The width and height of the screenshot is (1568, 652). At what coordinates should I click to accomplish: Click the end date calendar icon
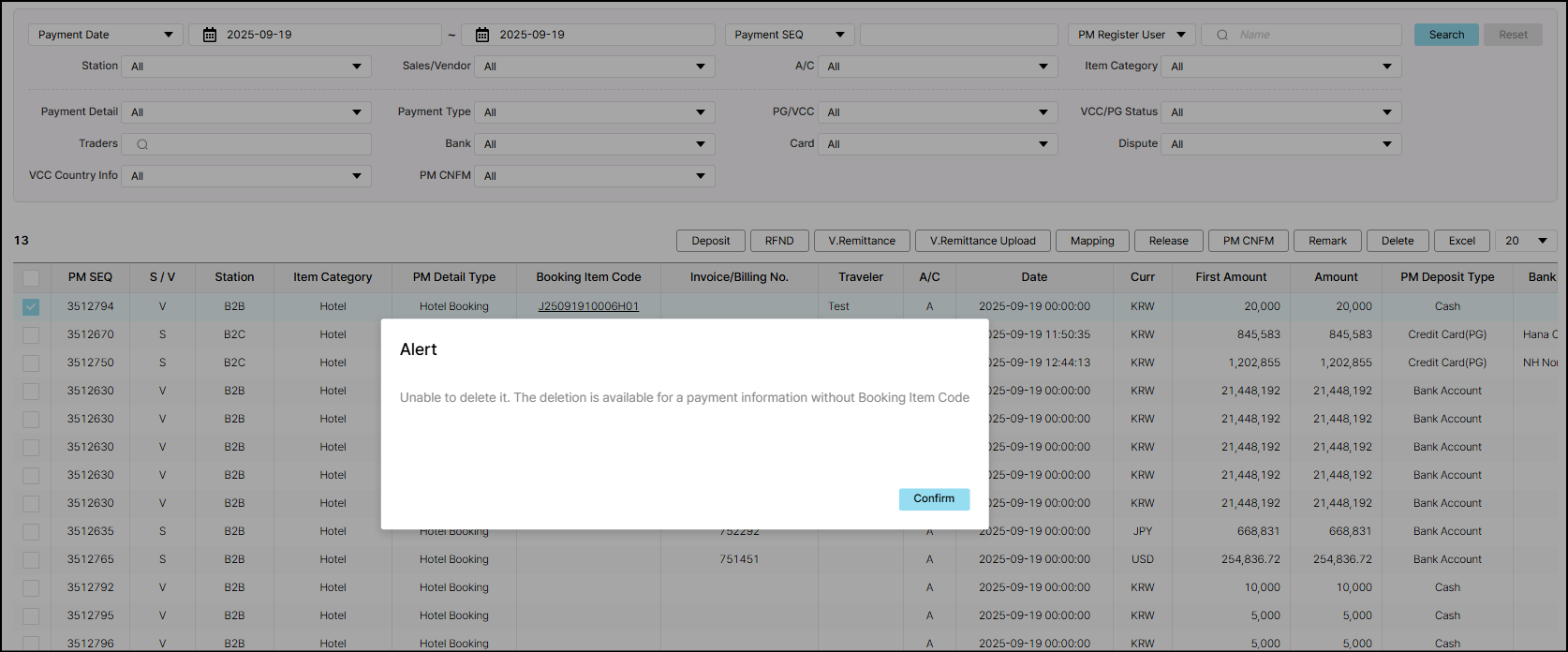[482, 35]
